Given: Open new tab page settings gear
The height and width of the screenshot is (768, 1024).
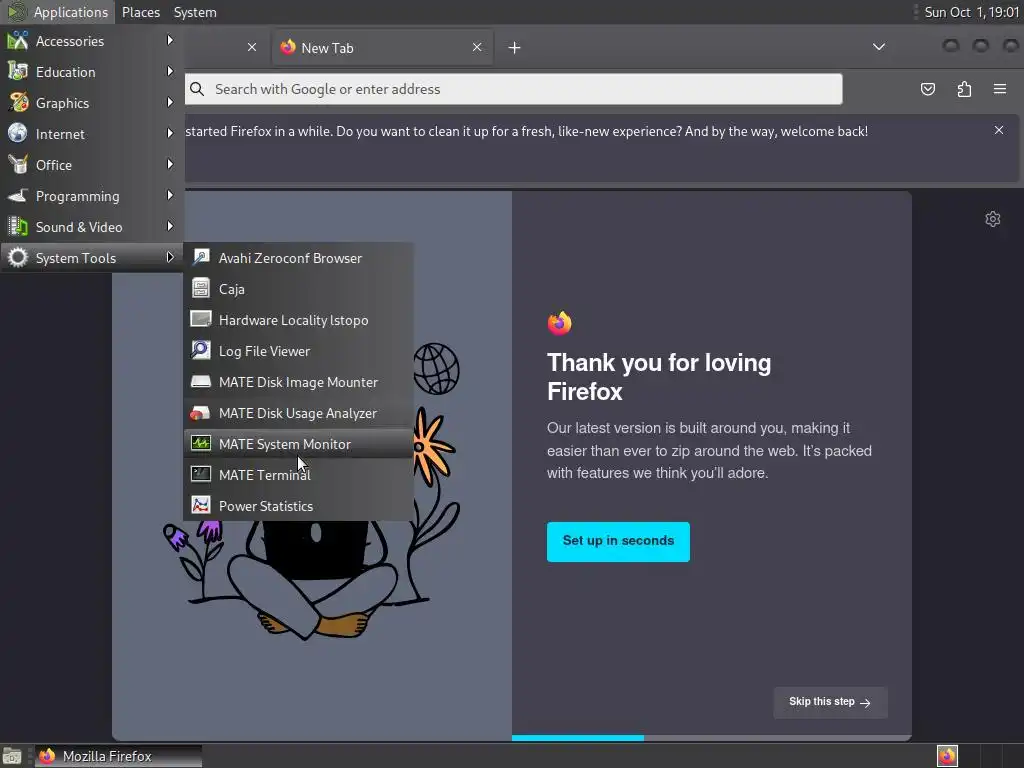Looking at the screenshot, I should 993,219.
